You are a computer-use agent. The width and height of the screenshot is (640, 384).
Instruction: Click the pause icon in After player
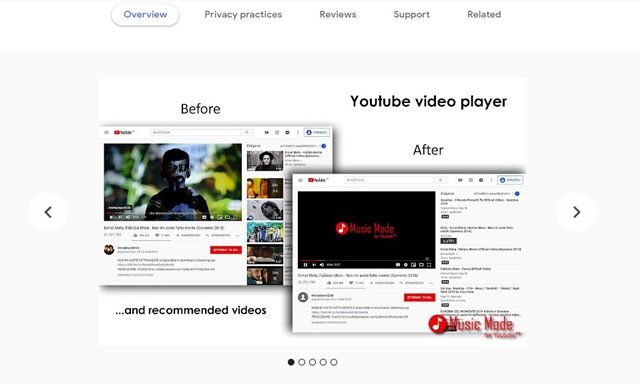coord(305,265)
